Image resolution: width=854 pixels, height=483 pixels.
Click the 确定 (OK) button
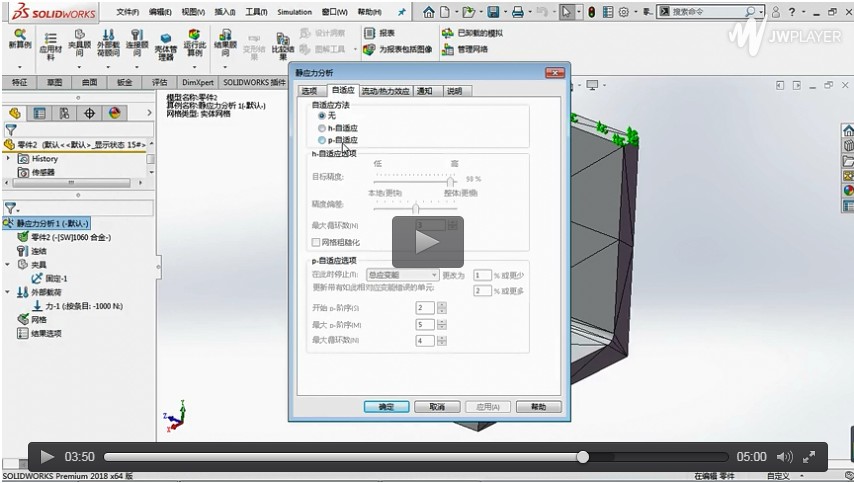coord(386,407)
